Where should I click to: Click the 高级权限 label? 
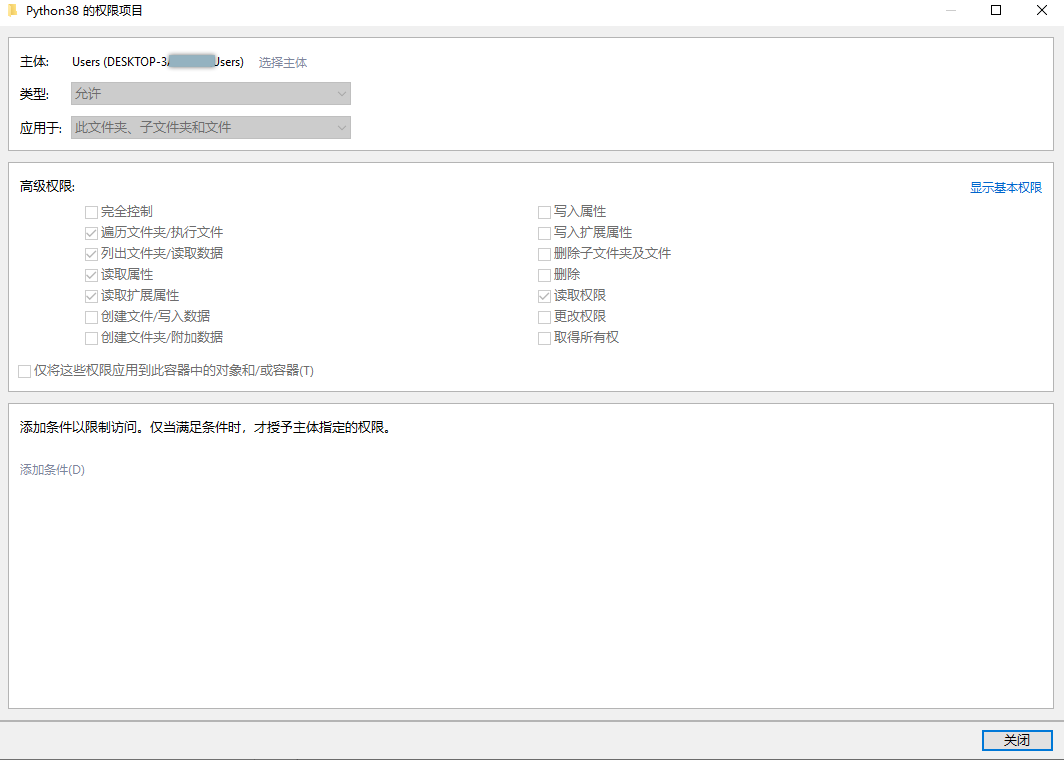pos(48,187)
